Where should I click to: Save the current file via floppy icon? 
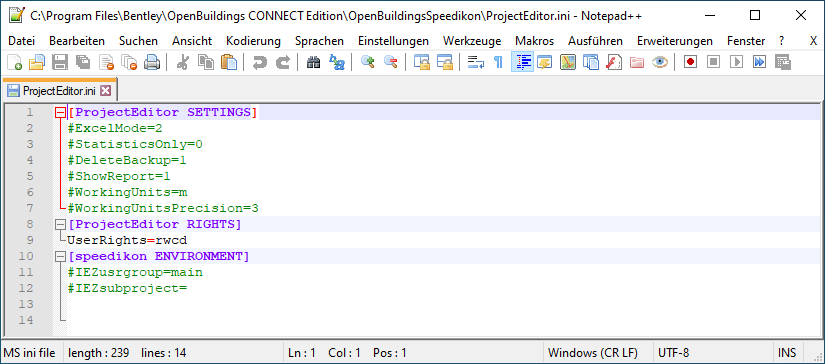point(59,63)
